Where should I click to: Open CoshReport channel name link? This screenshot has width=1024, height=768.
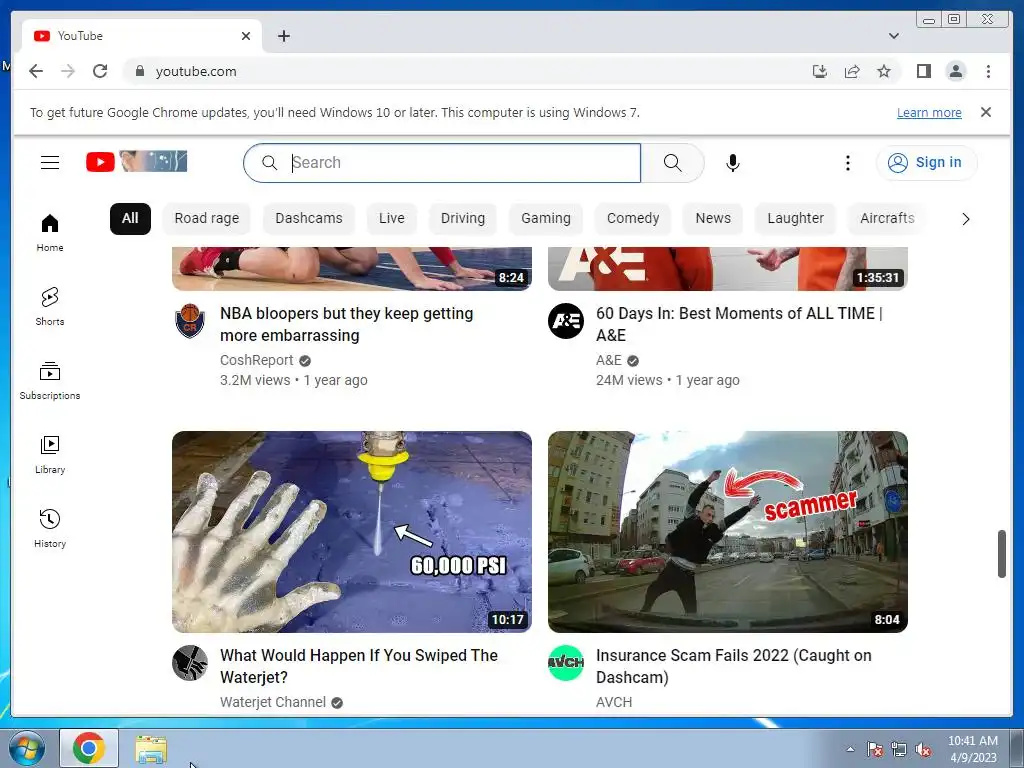pyautogui.click(x=257, y=360)
